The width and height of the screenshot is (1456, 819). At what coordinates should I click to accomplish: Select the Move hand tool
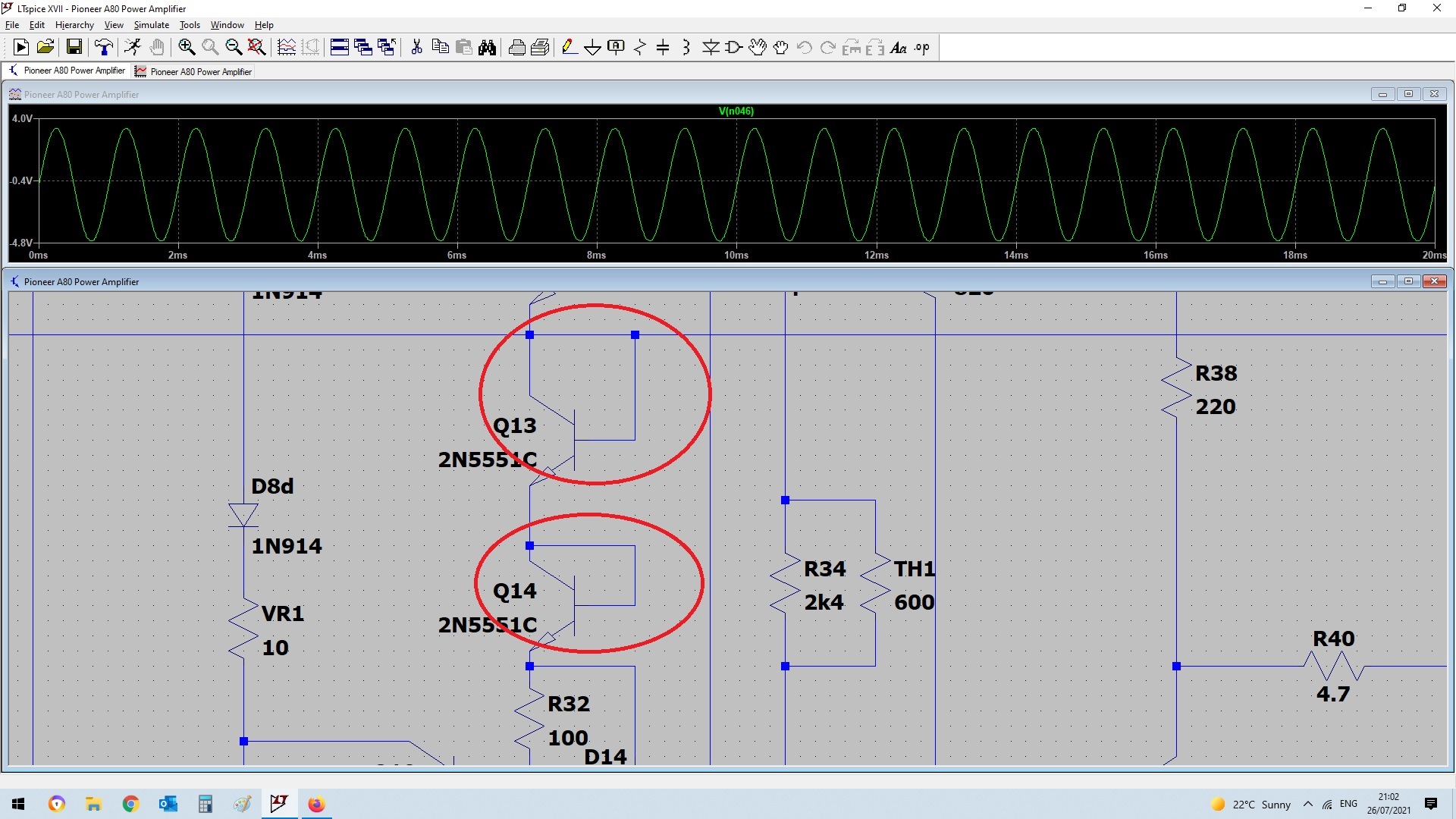[x=758, y=48]
